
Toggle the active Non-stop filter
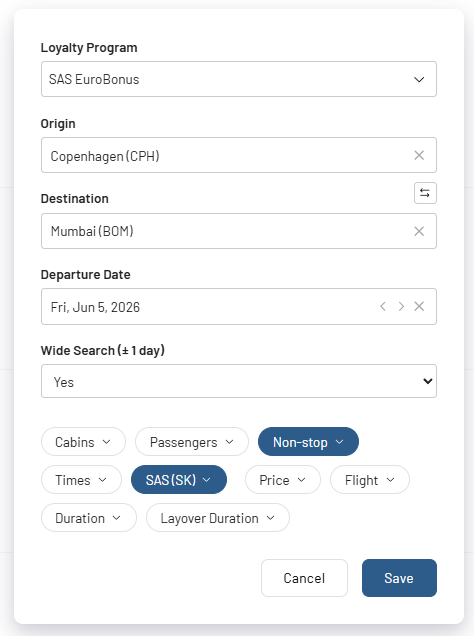pos(308,442)
